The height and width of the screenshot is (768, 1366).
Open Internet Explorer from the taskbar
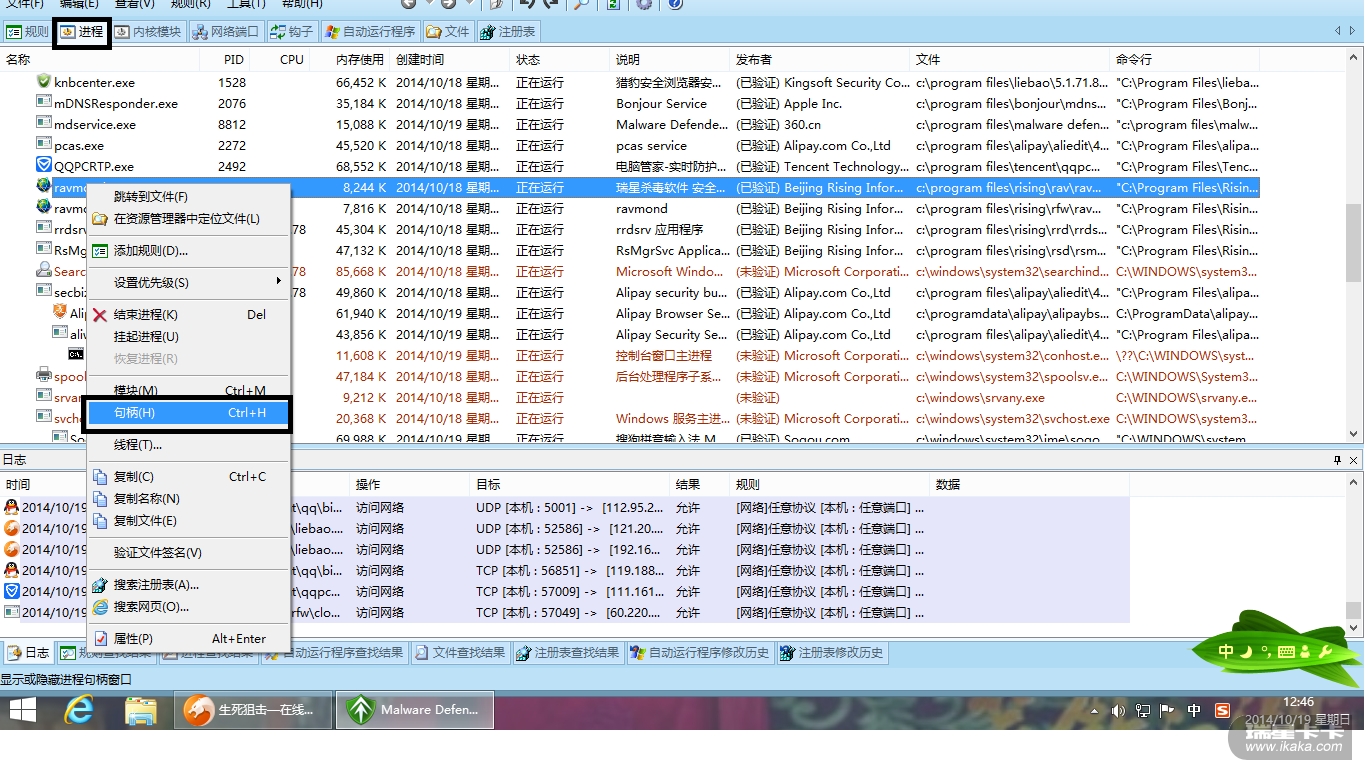point(79,710)
